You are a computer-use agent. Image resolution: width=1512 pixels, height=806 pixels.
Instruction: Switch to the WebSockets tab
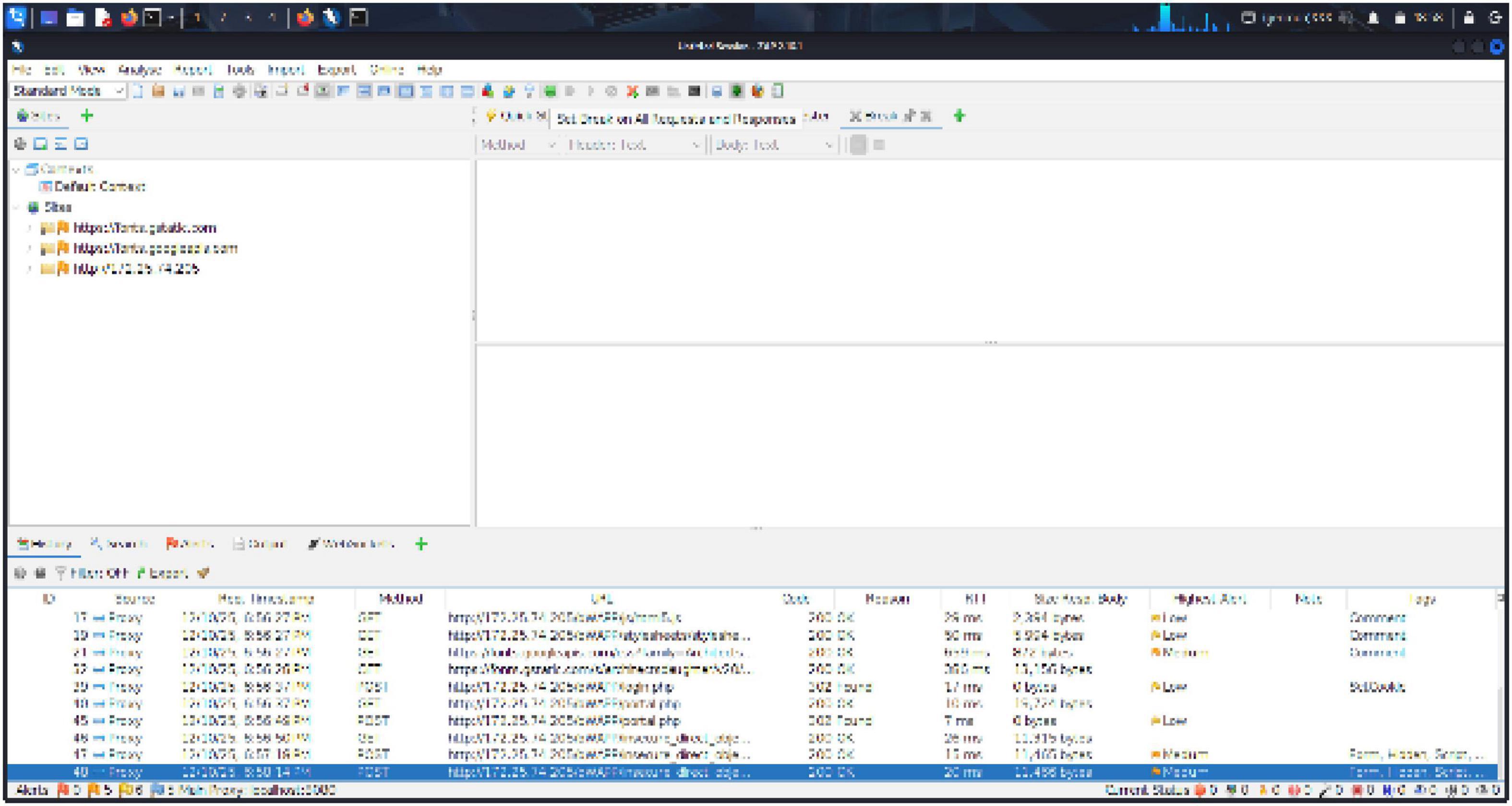351,544
